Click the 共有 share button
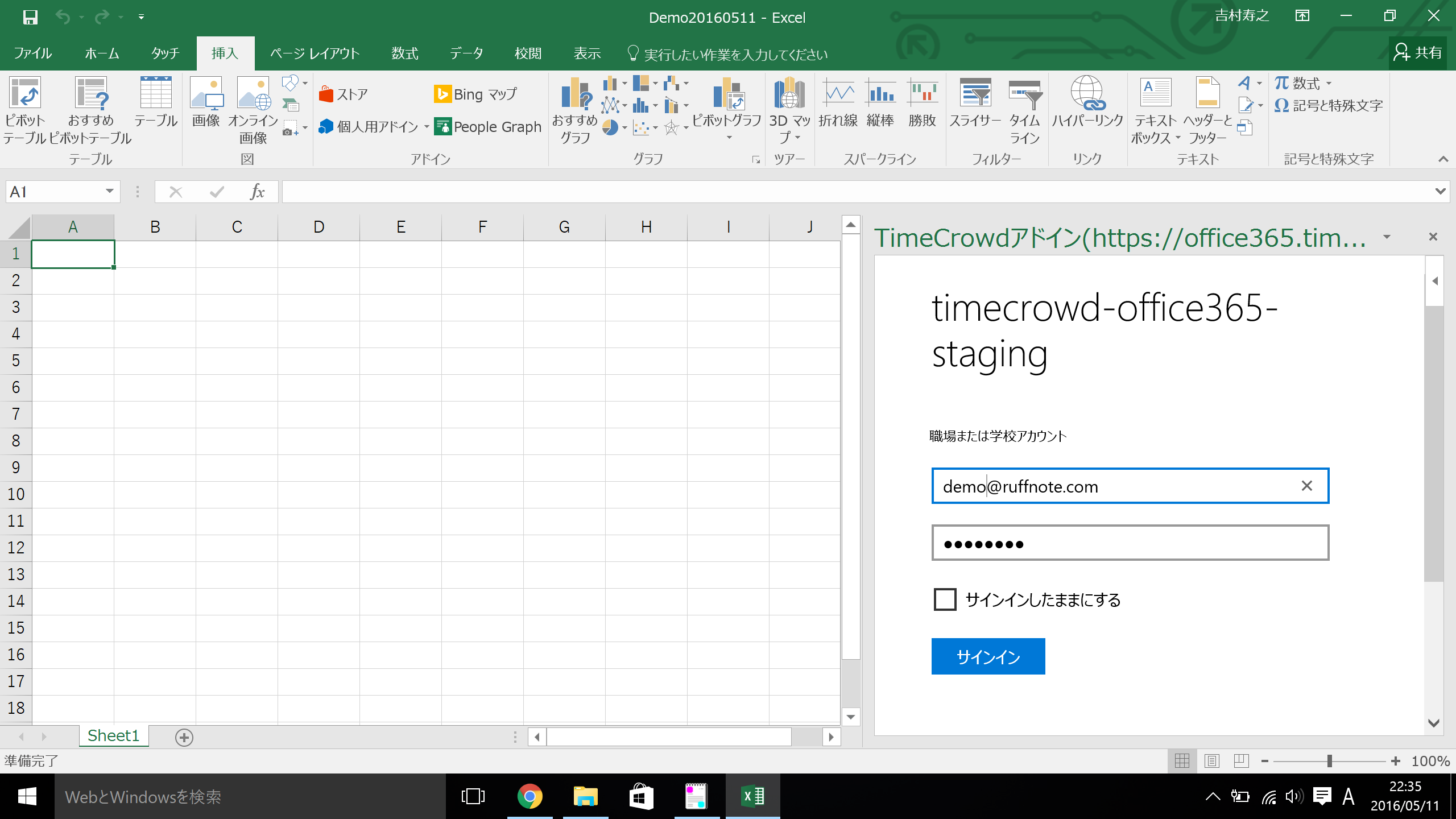The image size is (1456, 819). [x=1418, y=53]
